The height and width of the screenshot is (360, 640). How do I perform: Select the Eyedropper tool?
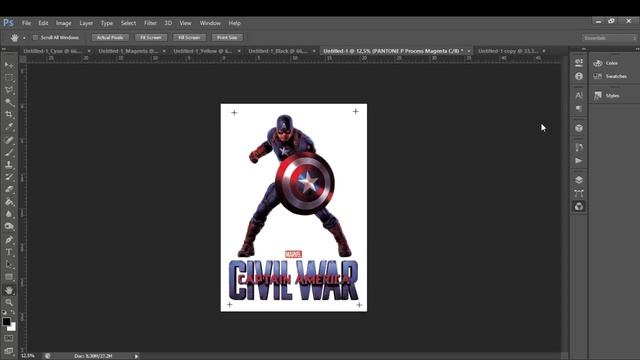[x=9, y=127]
